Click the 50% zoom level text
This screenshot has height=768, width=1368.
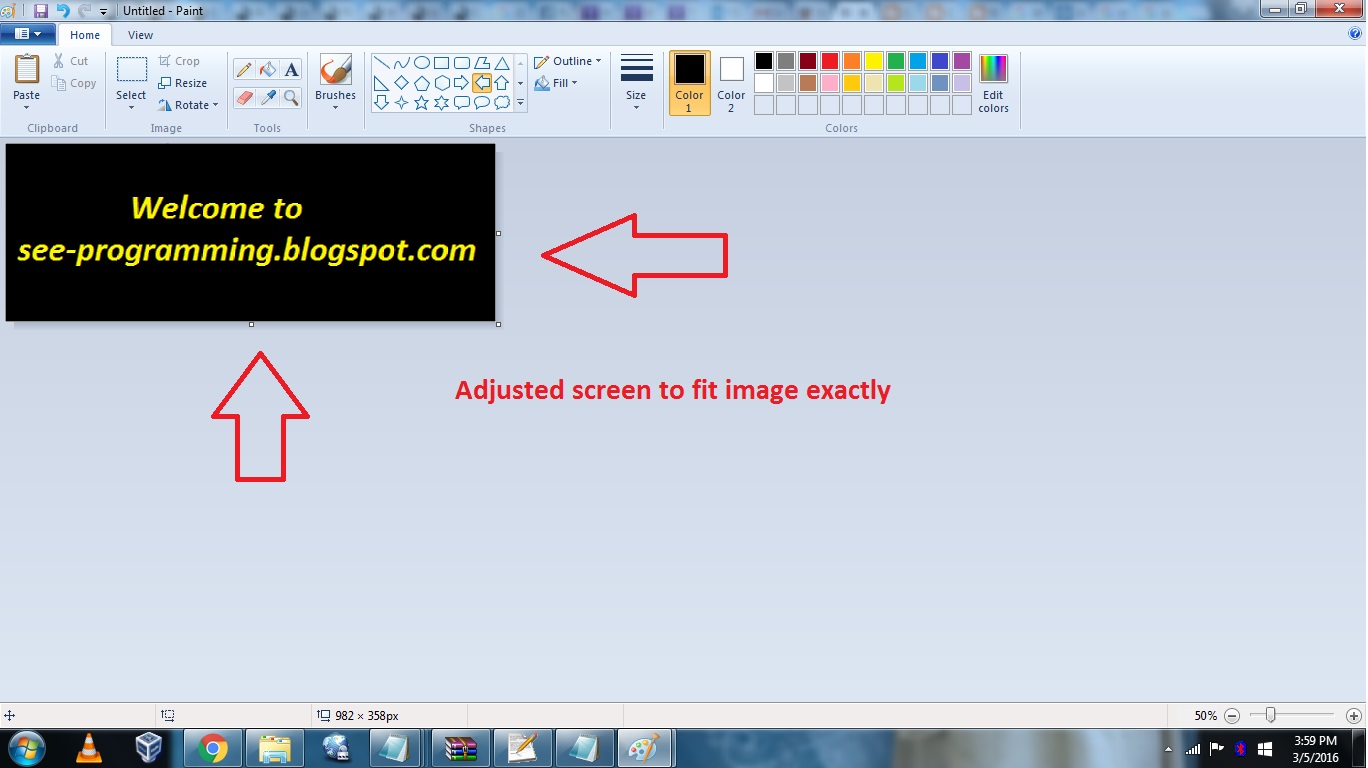1205,716
